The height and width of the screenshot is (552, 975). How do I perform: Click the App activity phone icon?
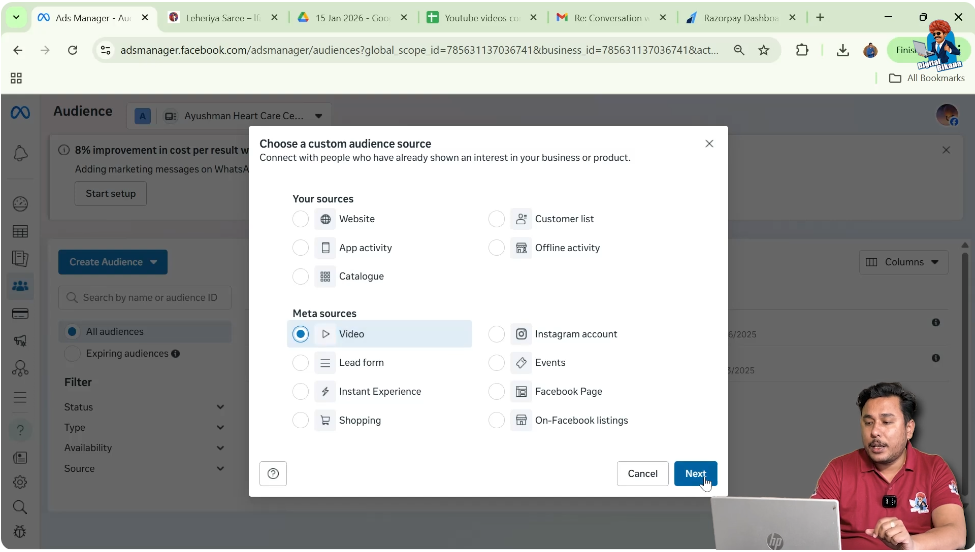point(325,247)
